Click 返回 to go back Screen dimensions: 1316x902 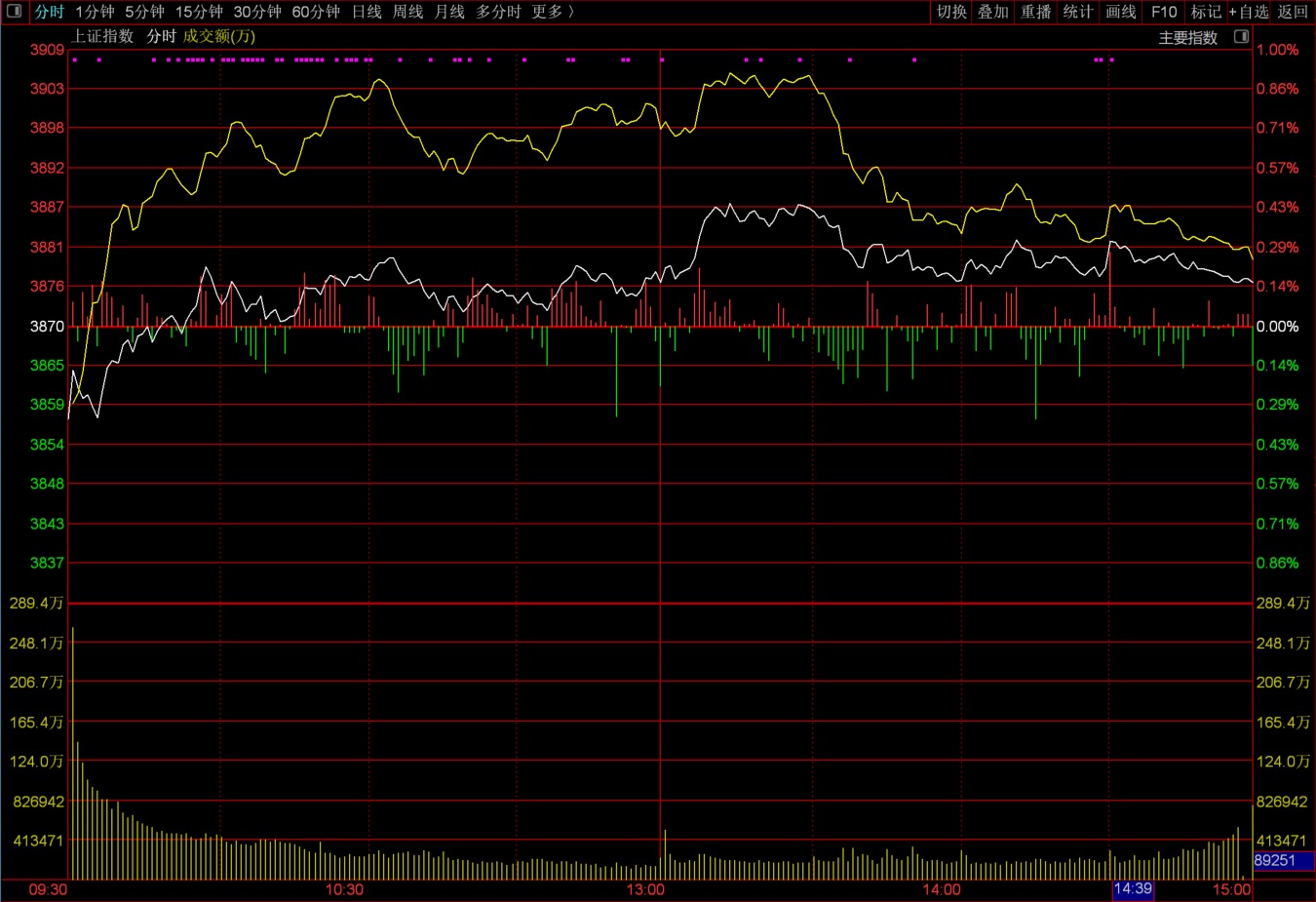point(1293,12)
